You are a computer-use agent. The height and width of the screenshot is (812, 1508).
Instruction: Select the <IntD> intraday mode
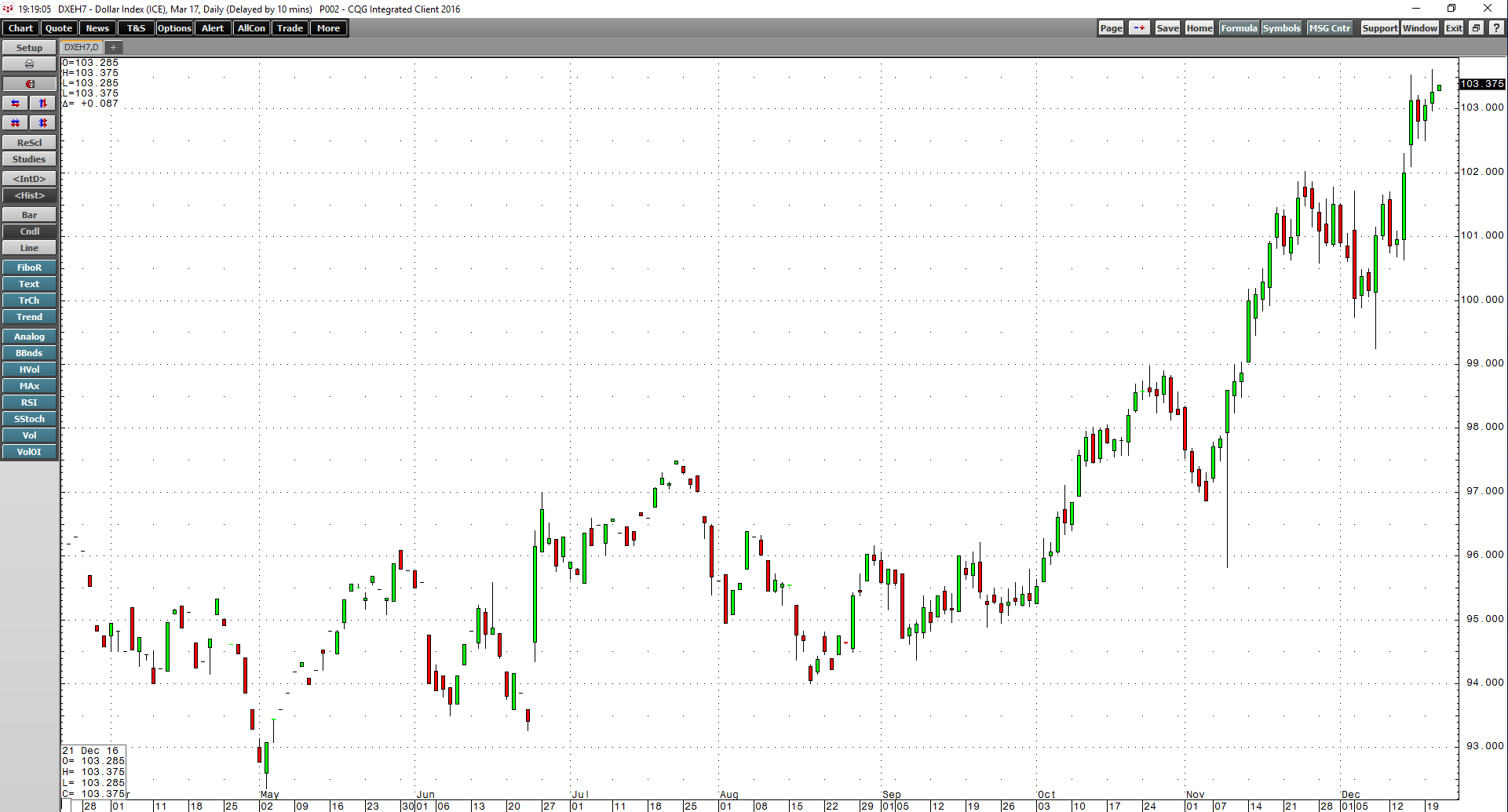point(29,179)
